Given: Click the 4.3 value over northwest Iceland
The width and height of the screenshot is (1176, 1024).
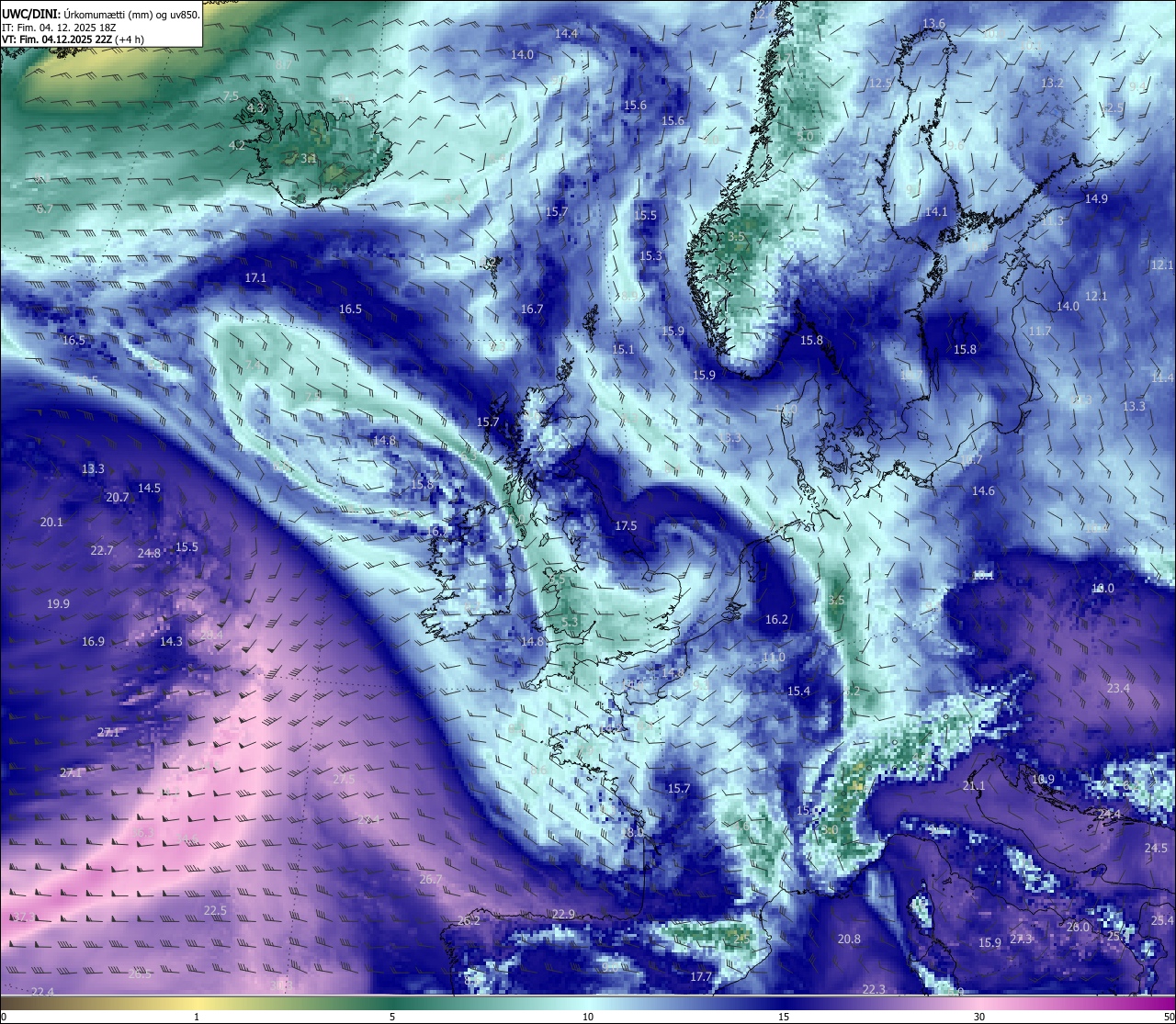Looking at the screenshot, I should pyautogui.click(x=255, y=108).
